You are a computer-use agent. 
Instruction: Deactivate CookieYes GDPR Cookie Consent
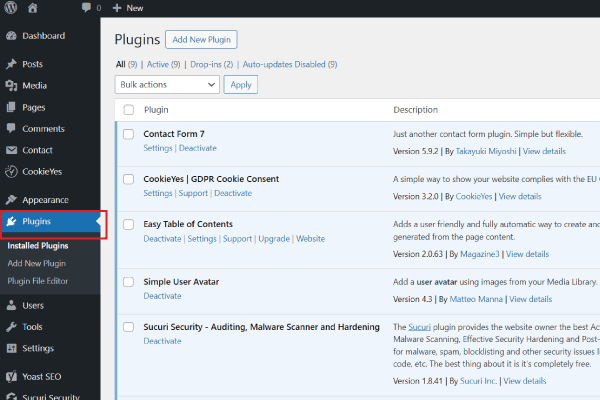point(233,193)
